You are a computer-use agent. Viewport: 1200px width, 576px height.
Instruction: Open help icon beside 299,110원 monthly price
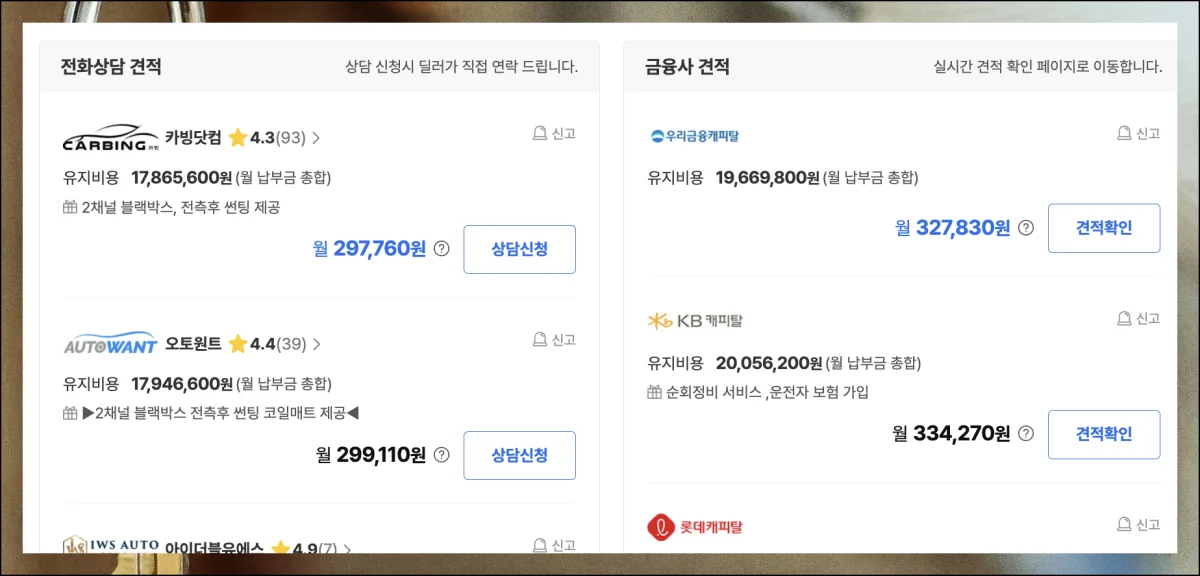(x=442, y=455)
